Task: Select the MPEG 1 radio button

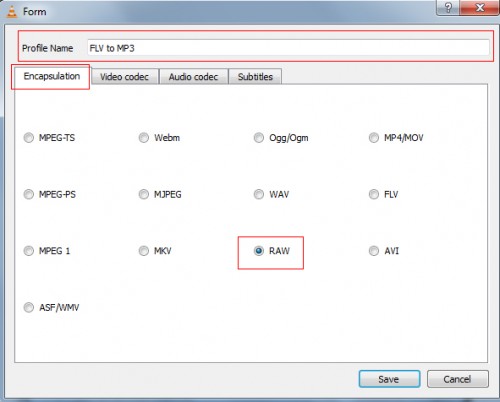Action: click(x=29, y=251)
